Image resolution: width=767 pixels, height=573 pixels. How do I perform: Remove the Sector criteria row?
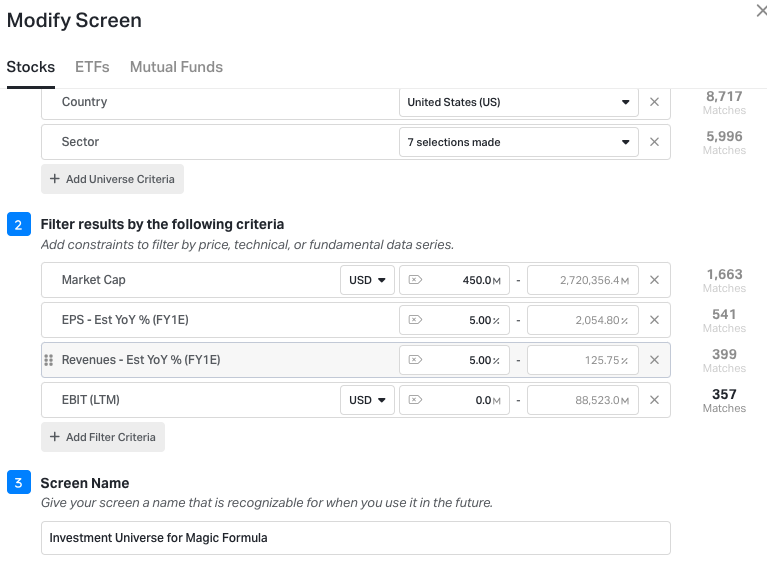coord(654,142)
